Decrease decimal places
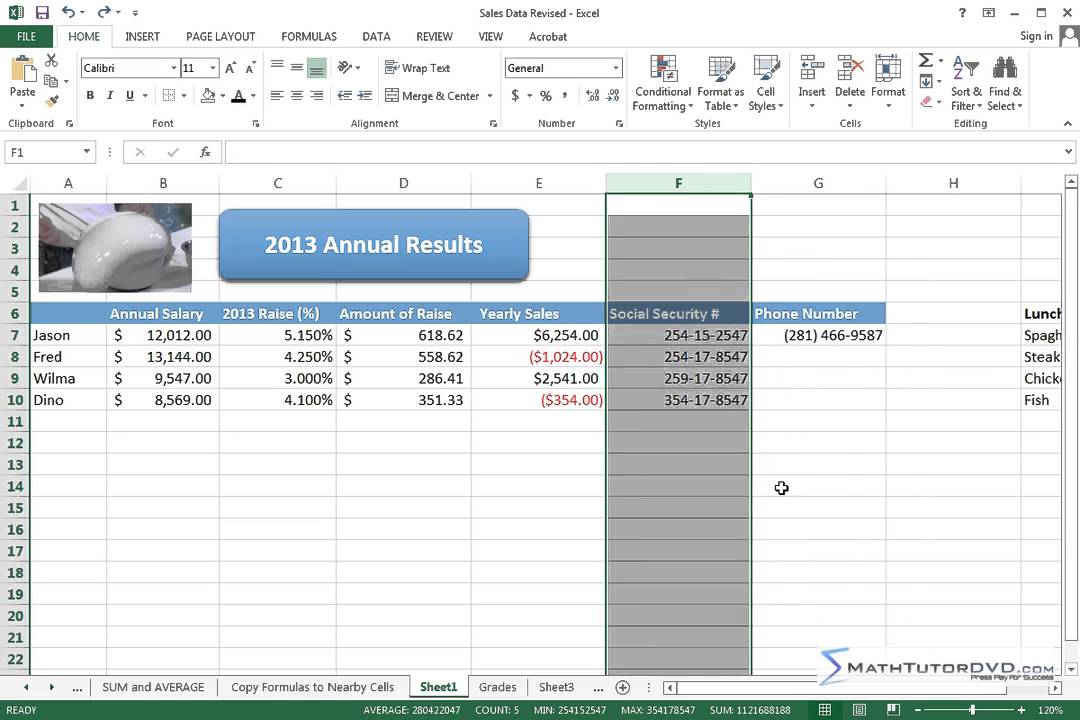Screen dimensions: 1080x720 click(x=613, y=96)
